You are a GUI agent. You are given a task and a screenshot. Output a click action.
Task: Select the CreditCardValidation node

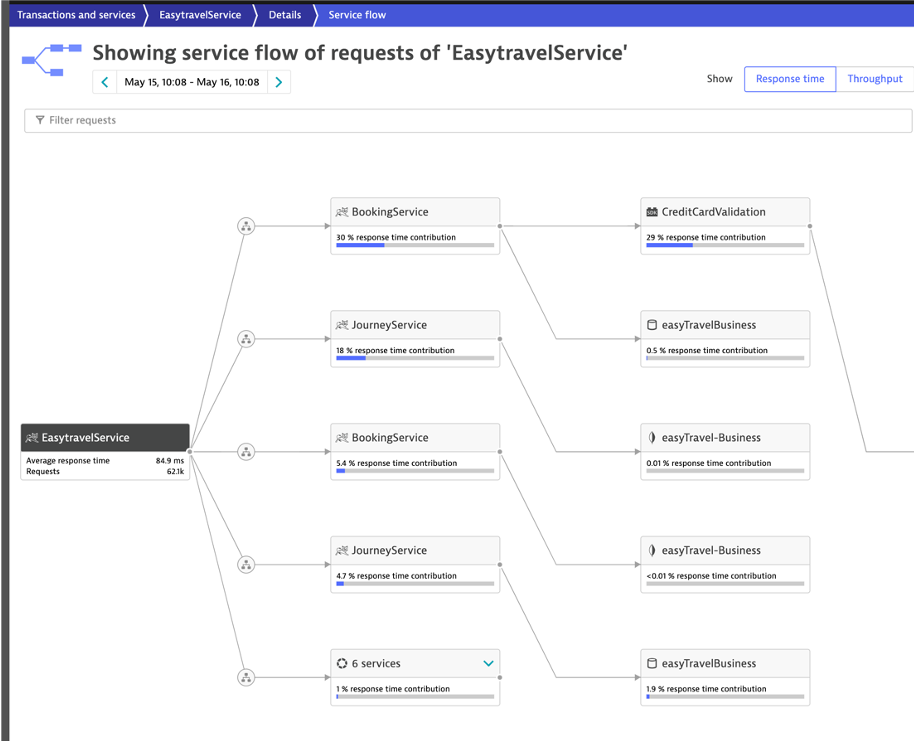[x=725, y=226]
